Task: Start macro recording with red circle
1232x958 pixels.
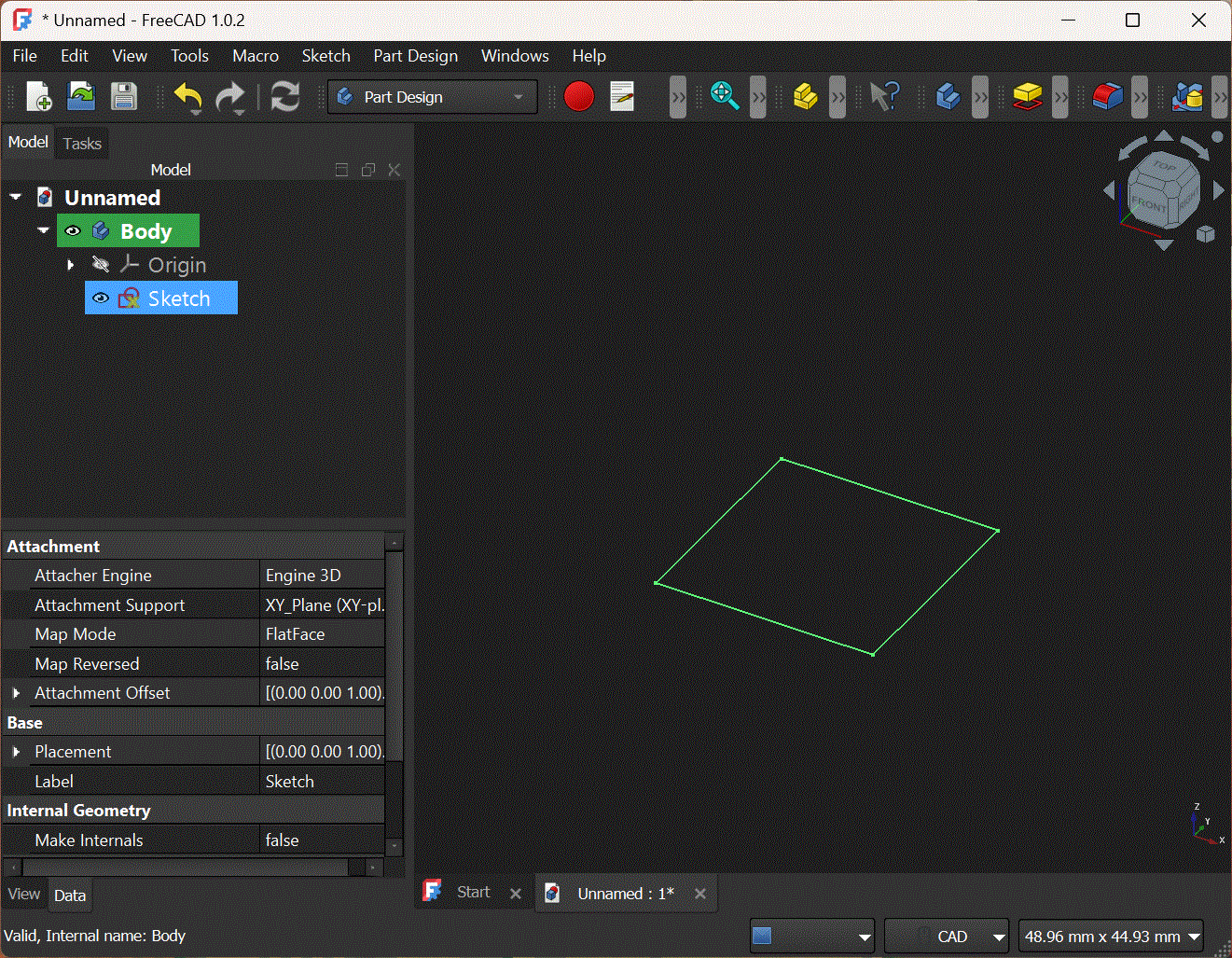Action: coord(578,97)
